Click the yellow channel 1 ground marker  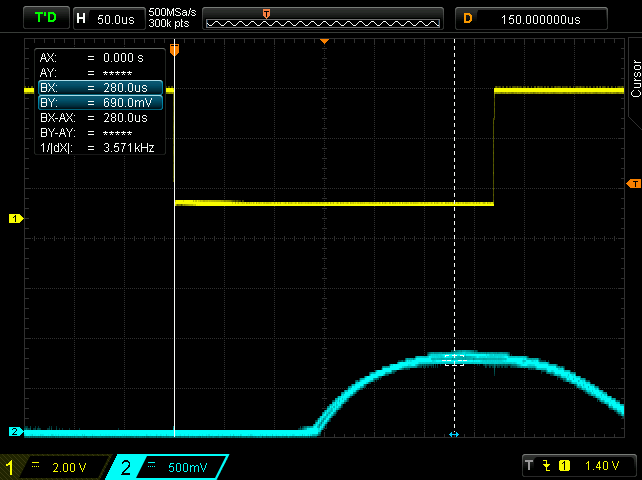[x=15, y=217]
